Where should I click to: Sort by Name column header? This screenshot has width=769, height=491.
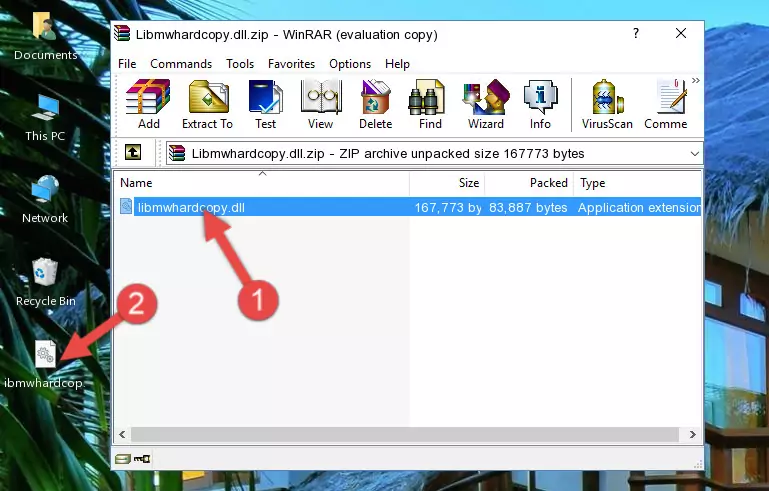point(262,183)
